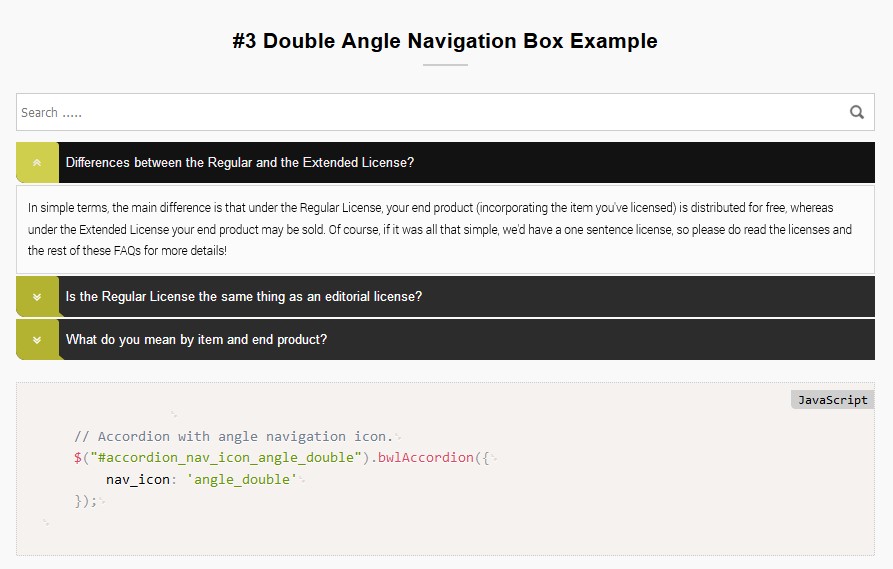Collapse the double-angle up icon of open FAQ

(37, 162)
